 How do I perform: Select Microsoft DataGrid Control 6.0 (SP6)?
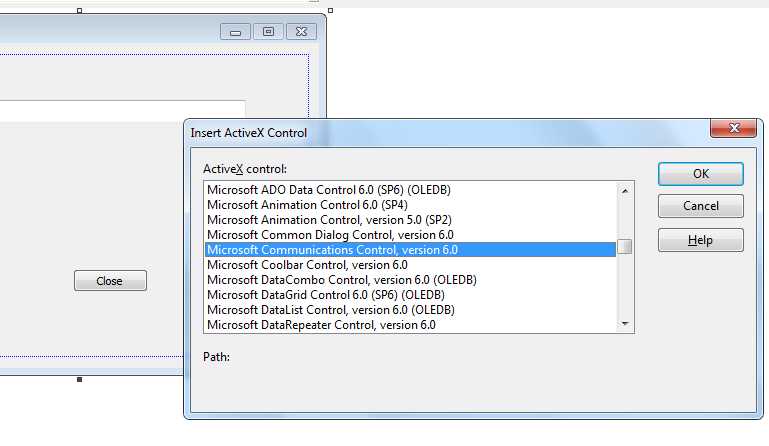click(x=410, y=295)
